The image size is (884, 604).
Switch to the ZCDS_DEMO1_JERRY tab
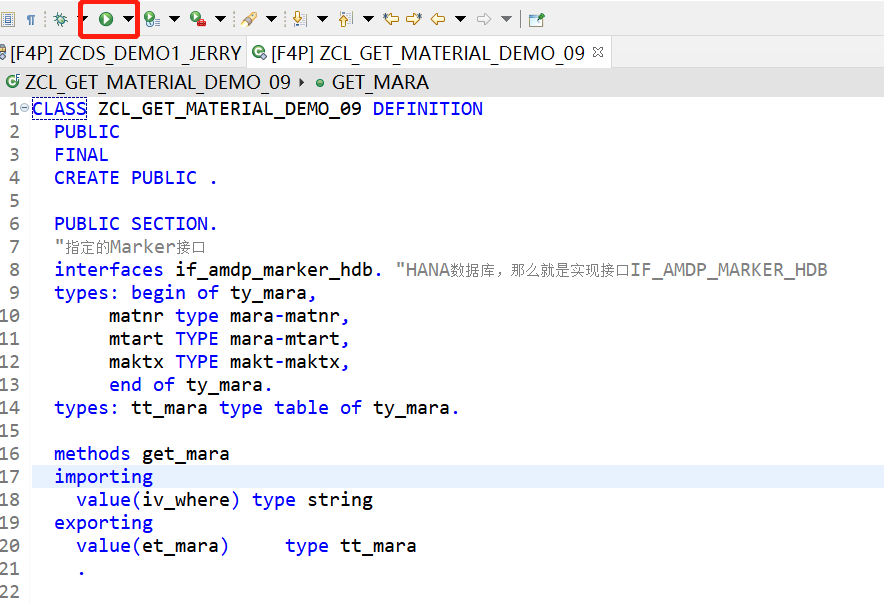(120, 51)
